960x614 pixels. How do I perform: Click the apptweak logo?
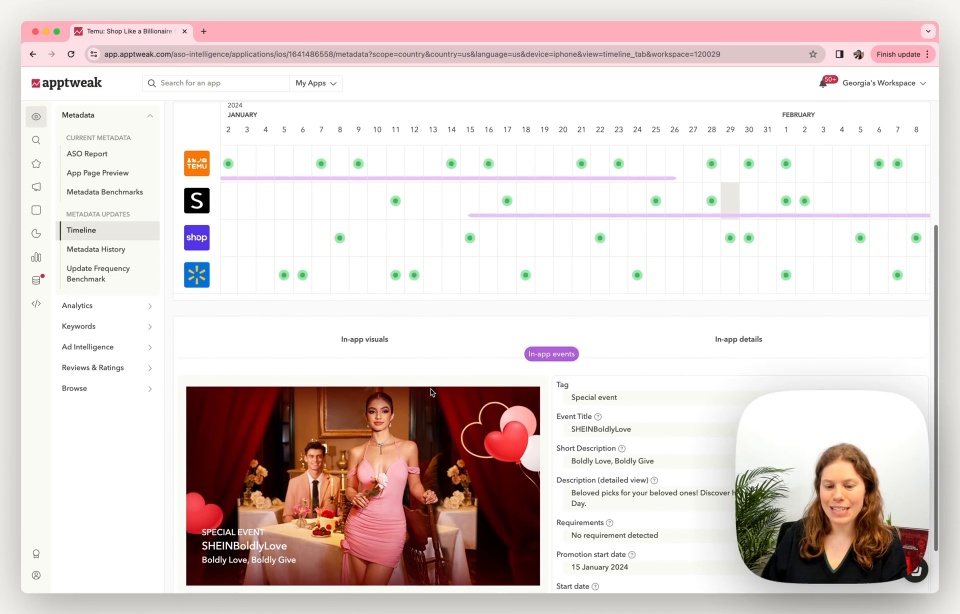point(66,83)
